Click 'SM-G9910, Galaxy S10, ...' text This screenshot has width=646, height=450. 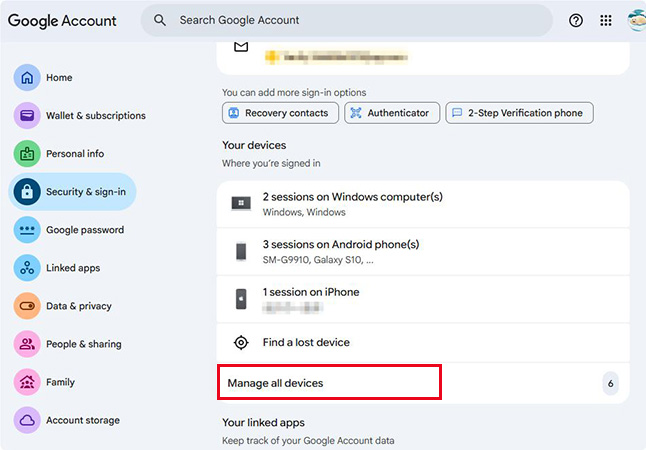click(318, 260)
